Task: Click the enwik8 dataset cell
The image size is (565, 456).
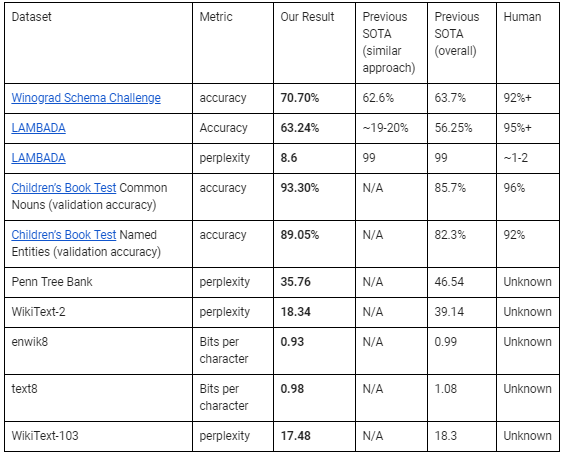Action: pyautogui.click(x=98, y=350)
